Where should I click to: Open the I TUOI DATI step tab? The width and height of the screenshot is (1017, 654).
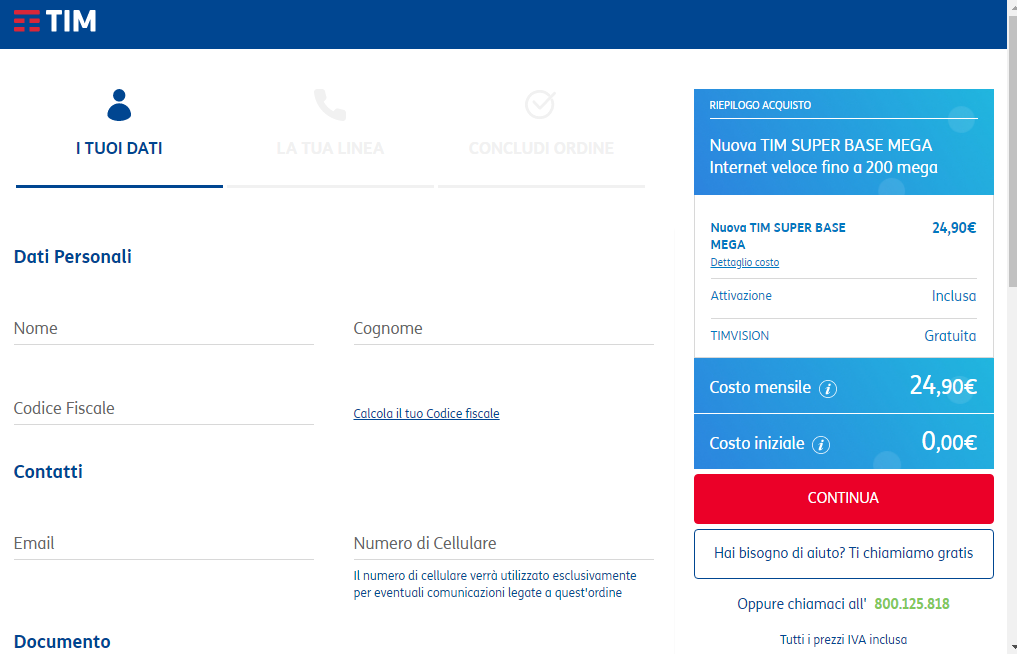point(119,138)
